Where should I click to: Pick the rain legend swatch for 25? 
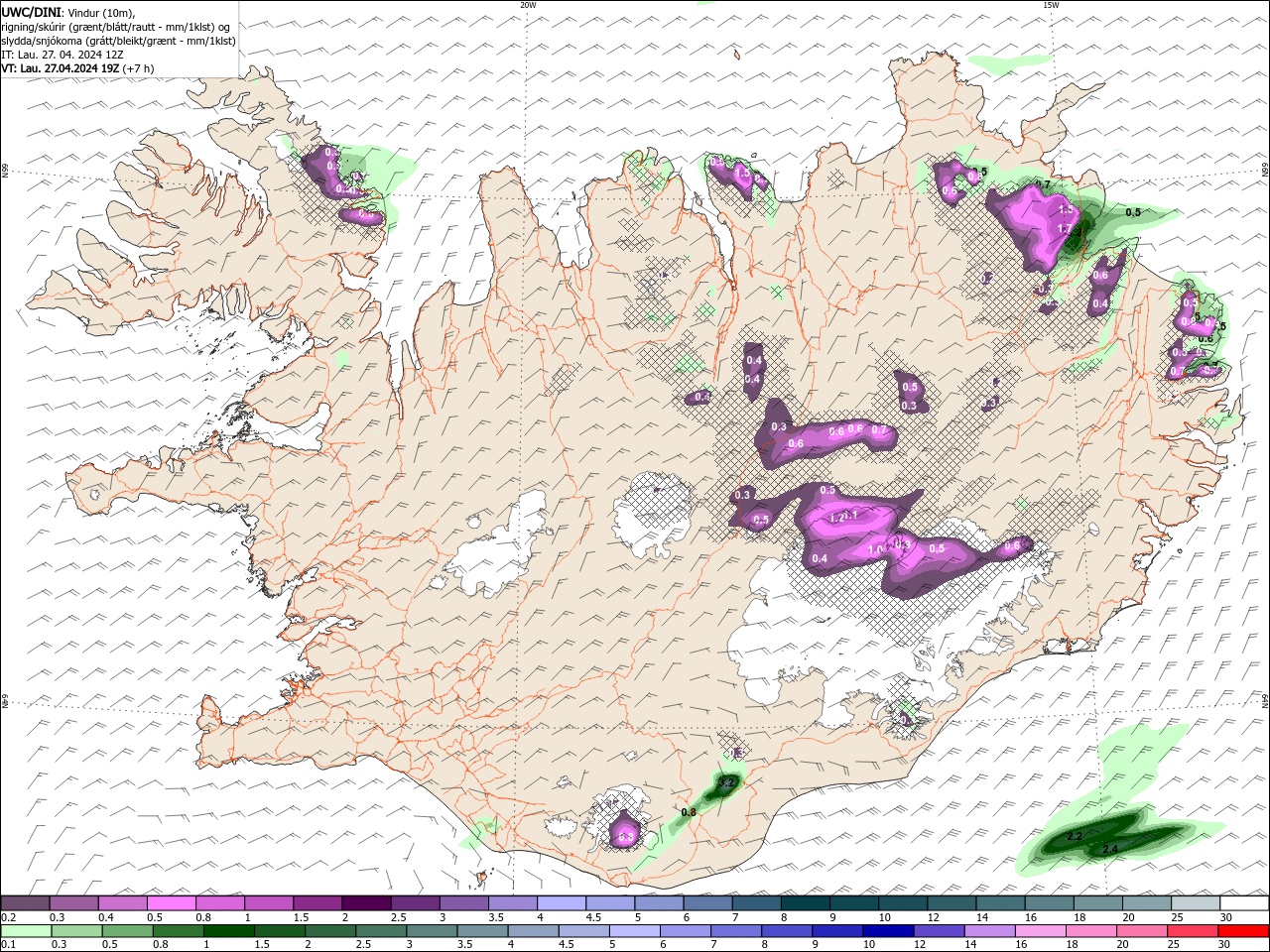(x=1194, y=931)
